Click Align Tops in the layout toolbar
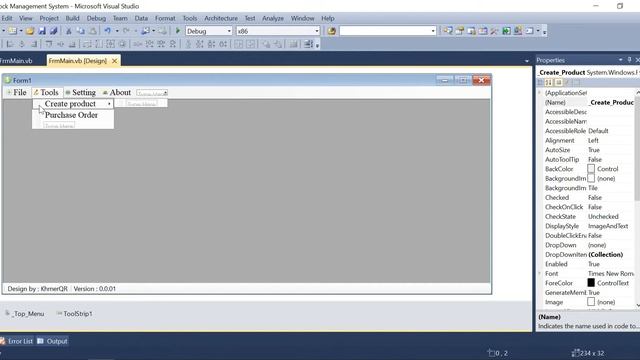The width and height of the screenshot is (640, 360). click(x=49, y=44)
